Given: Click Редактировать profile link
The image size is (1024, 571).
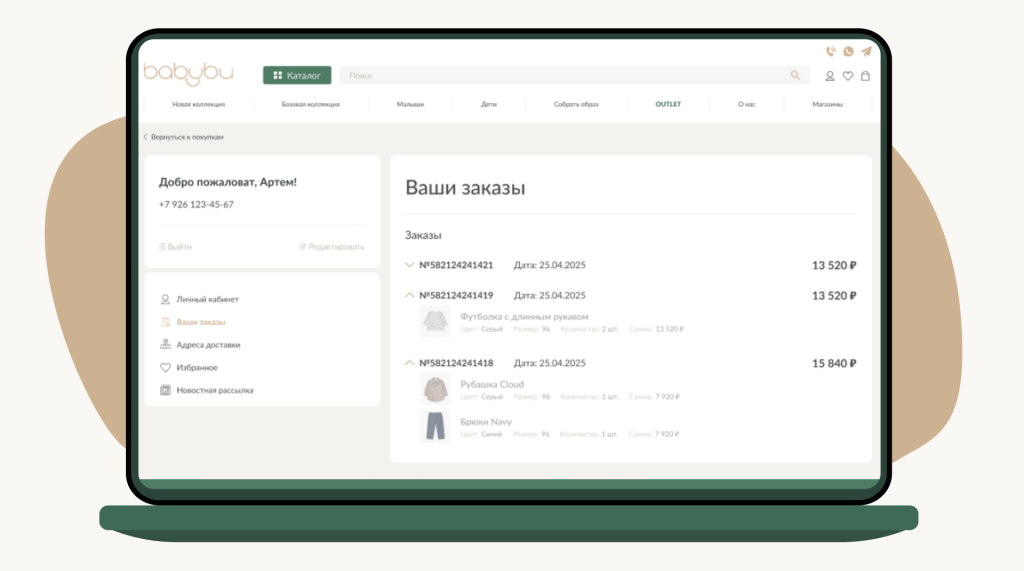Looking at the screenshot, I should pyautogui.click(x=332, y=247).
